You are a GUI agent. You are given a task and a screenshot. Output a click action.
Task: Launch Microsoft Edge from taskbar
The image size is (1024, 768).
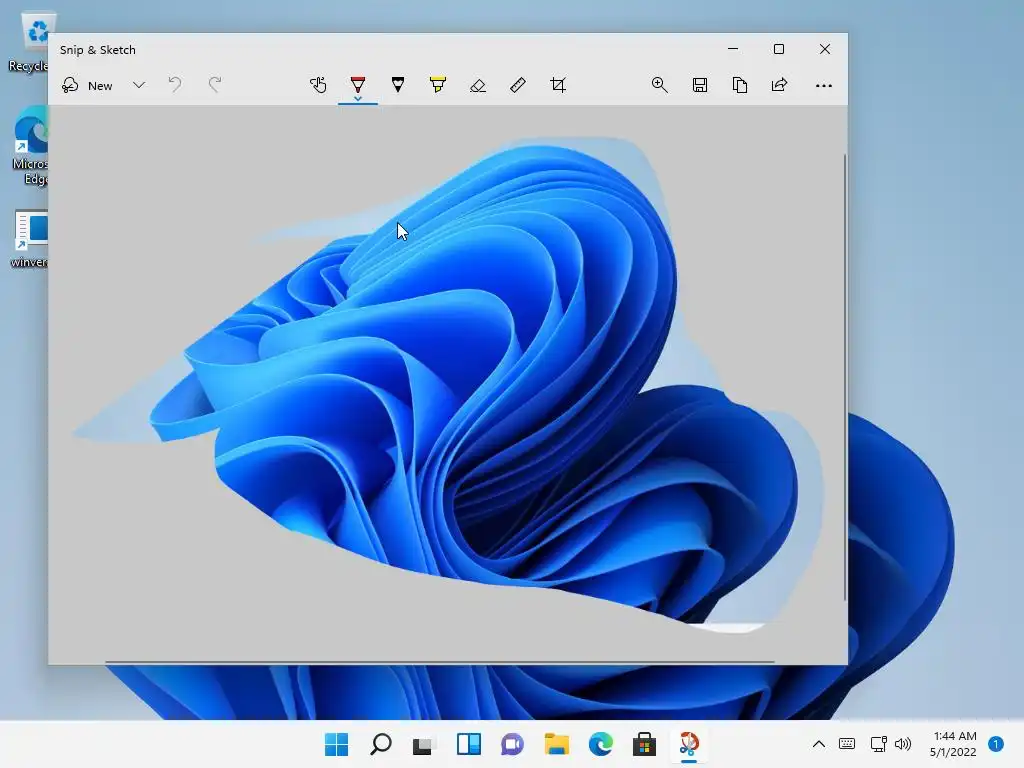(x=600, y=744)
